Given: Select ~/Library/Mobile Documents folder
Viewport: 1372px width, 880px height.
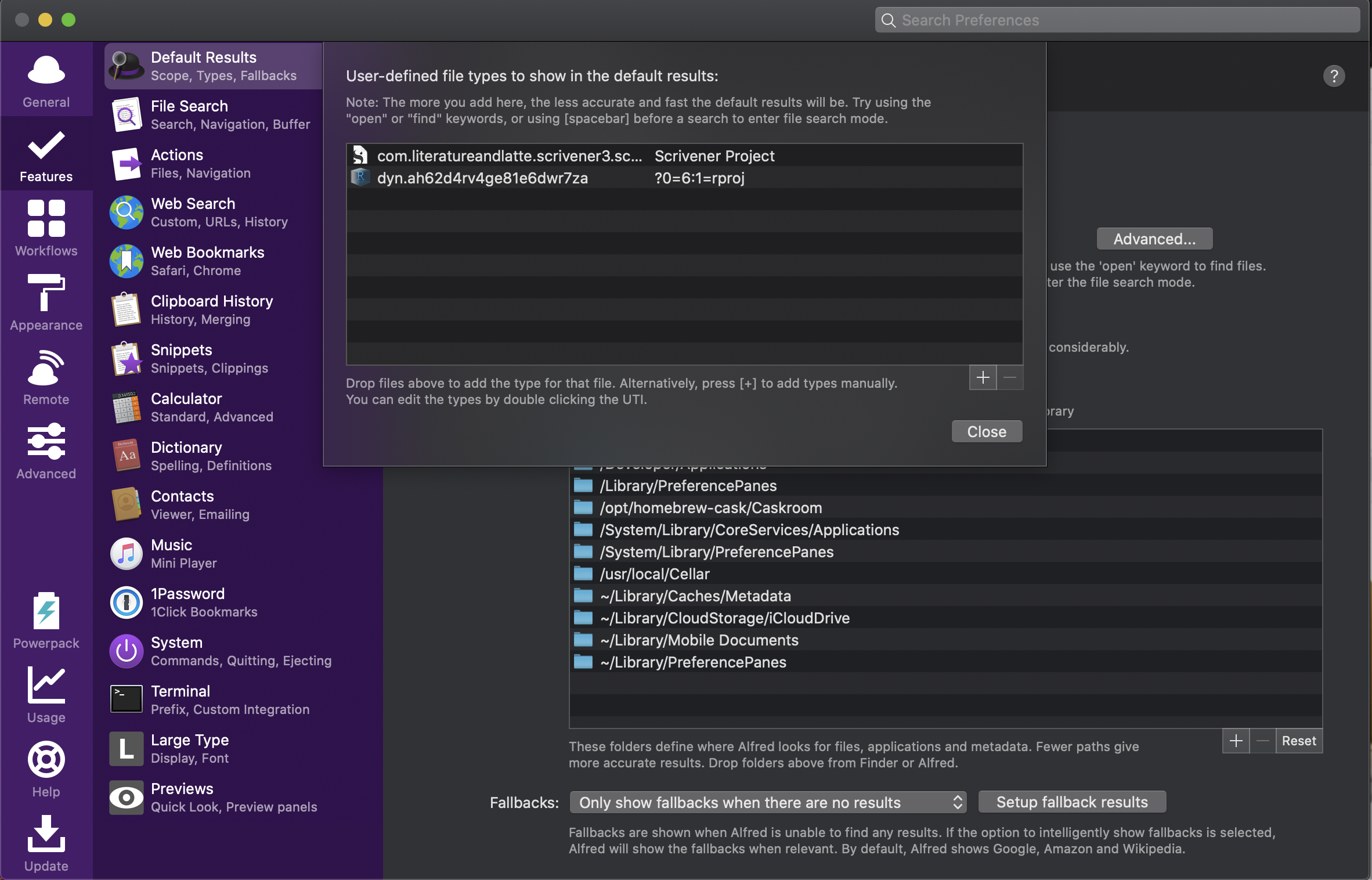Looking at the screenshot, I should (x=945, y=640).
